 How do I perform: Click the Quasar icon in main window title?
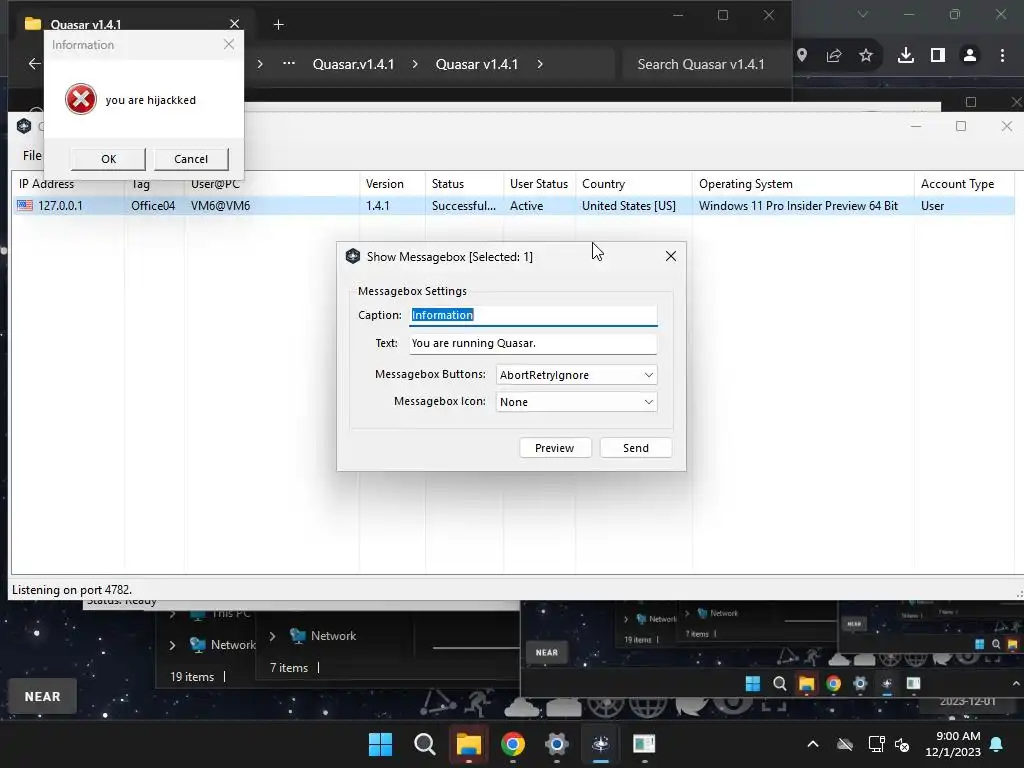click(24, 125)
